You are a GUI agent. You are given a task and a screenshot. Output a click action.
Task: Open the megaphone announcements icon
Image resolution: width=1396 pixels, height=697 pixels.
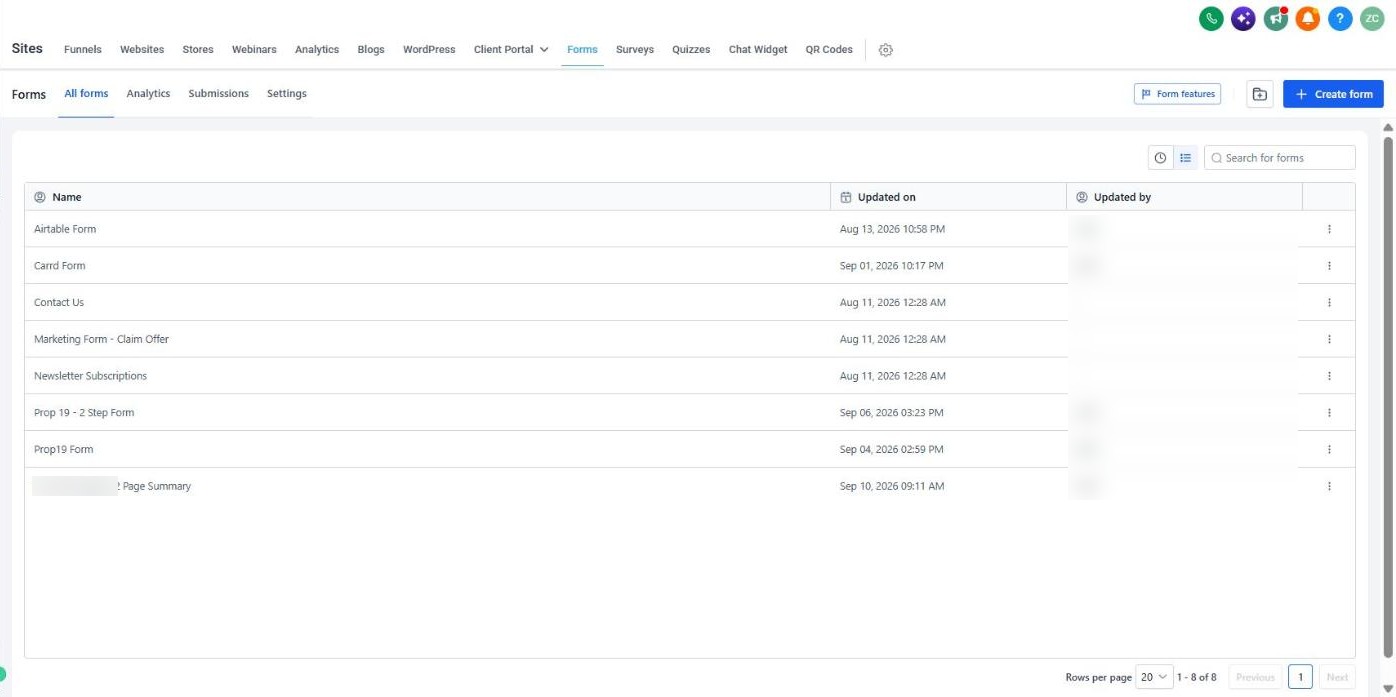point(1275,18)
